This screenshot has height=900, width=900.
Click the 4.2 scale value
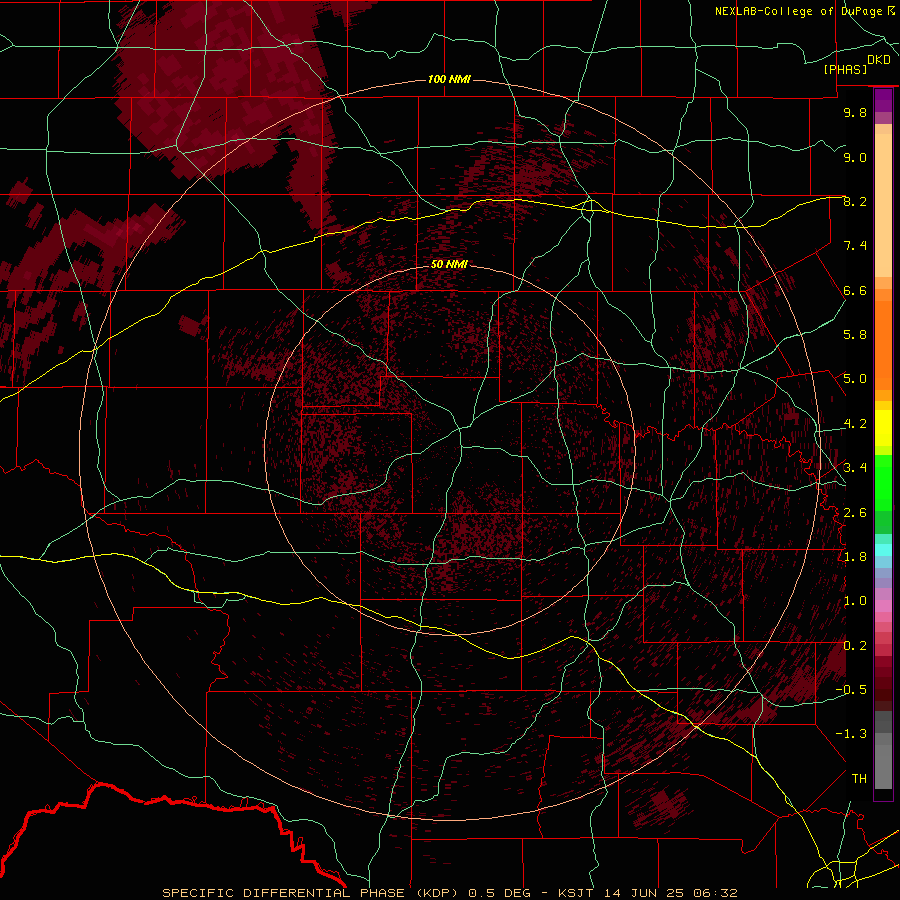[x=855, y=424]
